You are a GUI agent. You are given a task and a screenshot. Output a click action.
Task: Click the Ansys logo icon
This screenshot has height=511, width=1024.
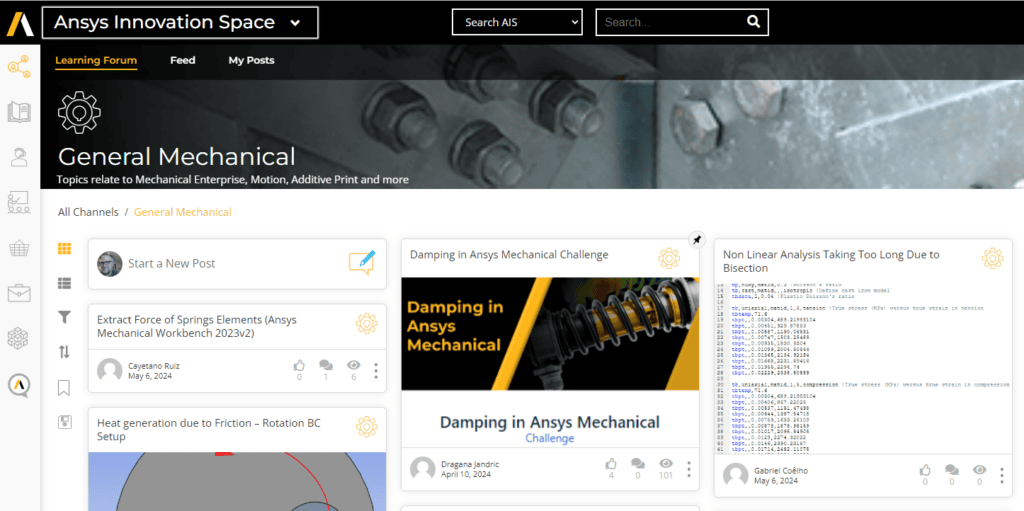(20, 23)
